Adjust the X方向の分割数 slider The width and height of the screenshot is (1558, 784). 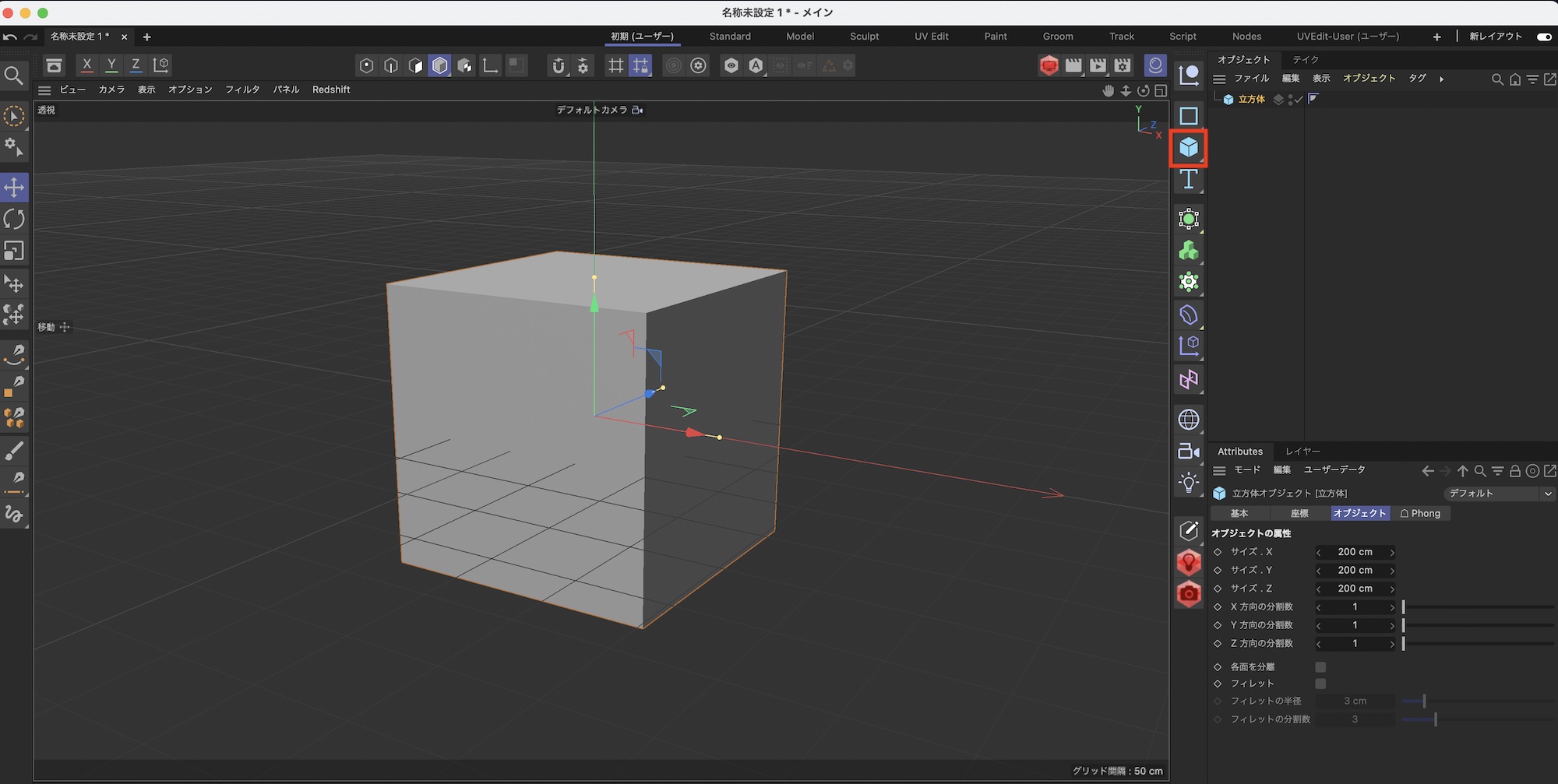coord(1404,607)
